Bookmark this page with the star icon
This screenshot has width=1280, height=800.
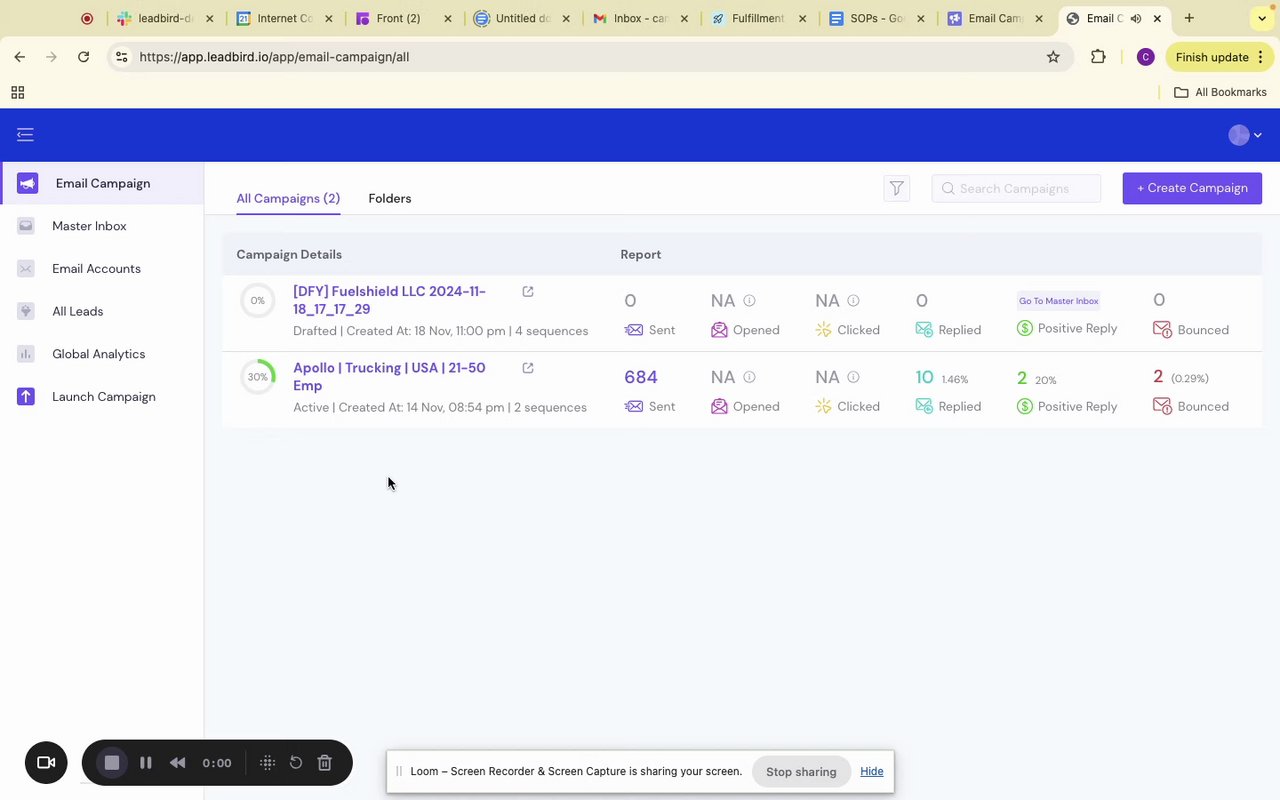point(1053,57)
